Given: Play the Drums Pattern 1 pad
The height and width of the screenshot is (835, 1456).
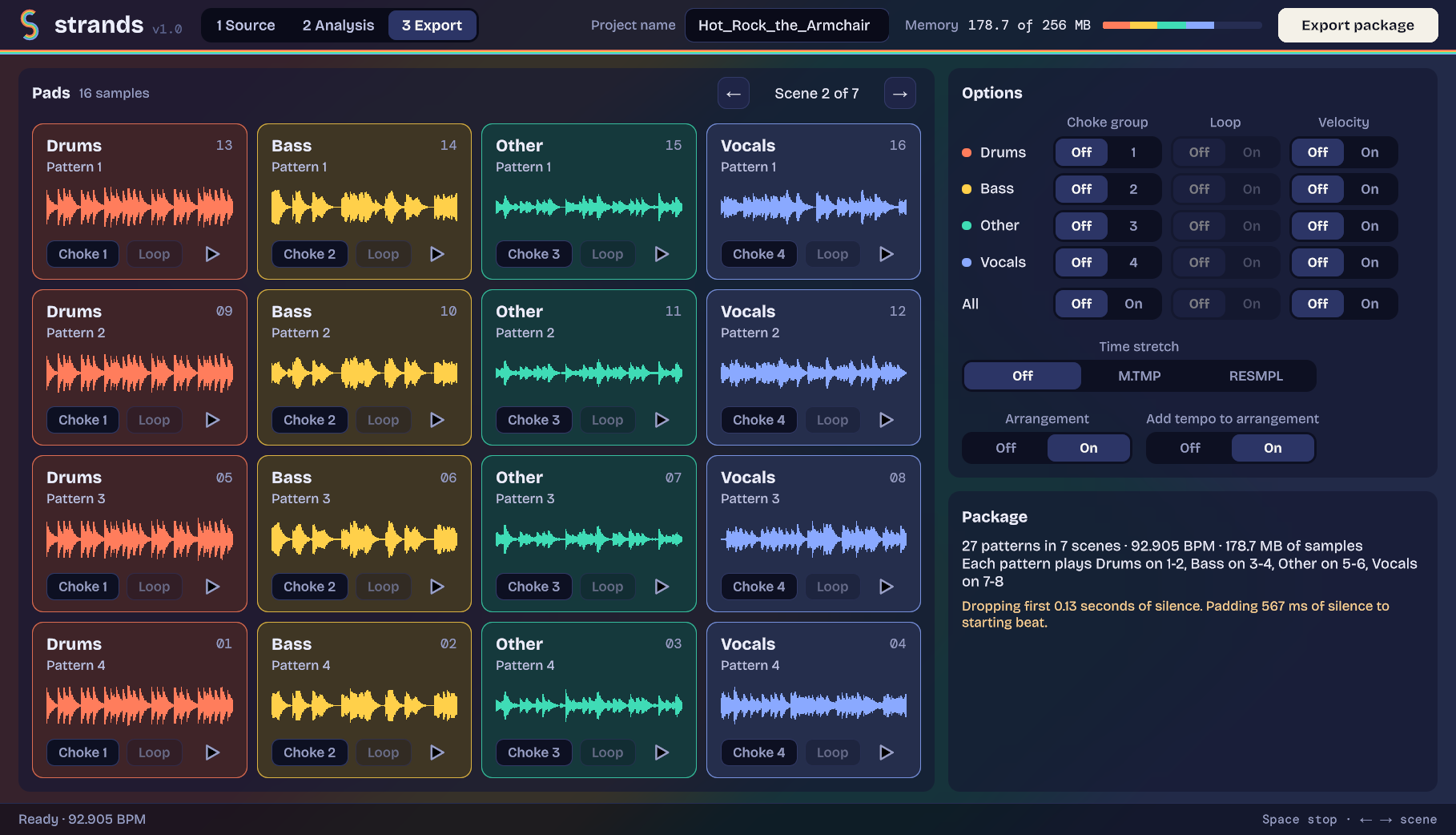Looking at the screenshot, I should (x=212, y=254).
